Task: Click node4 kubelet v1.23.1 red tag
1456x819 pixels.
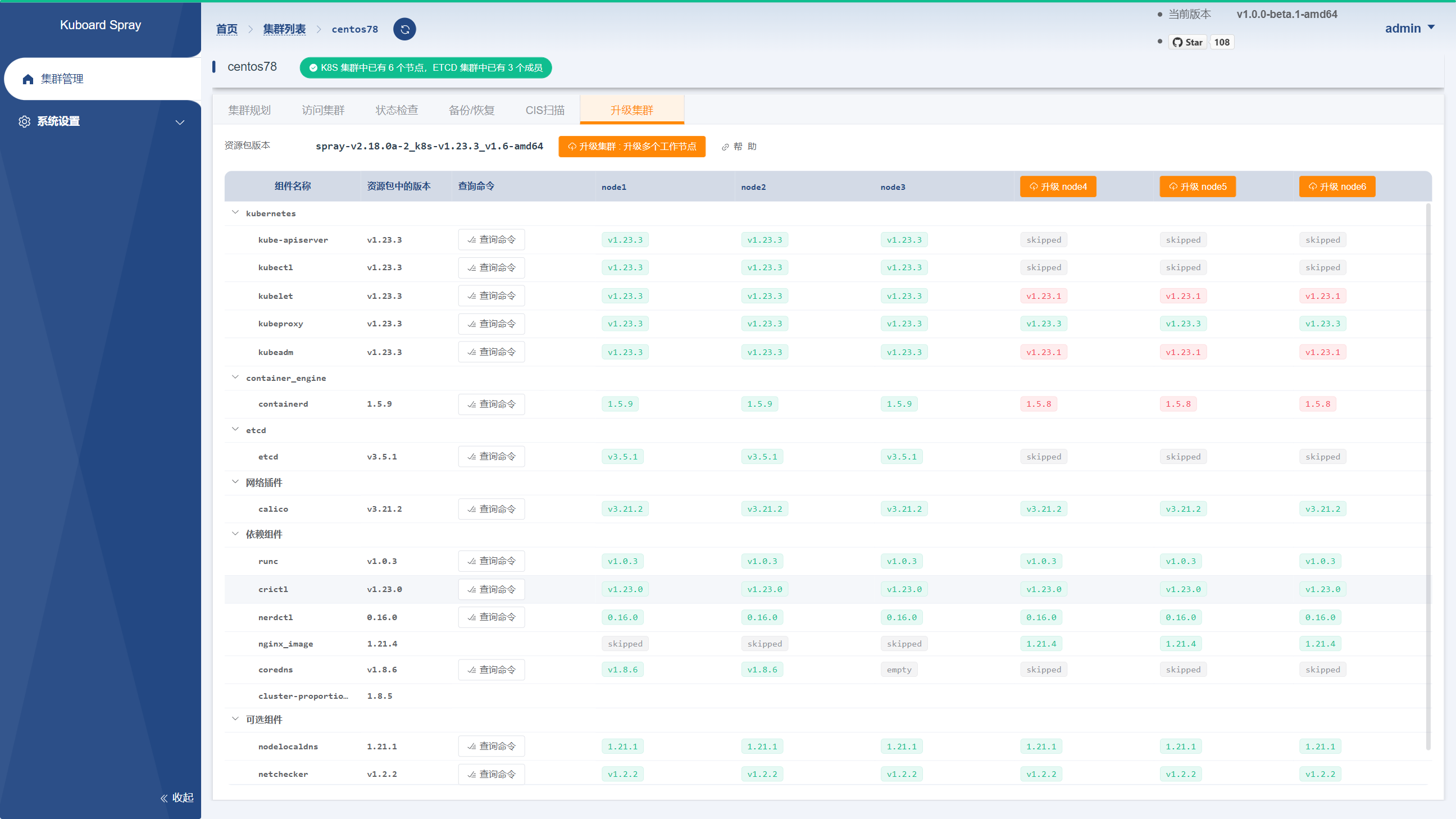Action: [x=1043, y=295]
